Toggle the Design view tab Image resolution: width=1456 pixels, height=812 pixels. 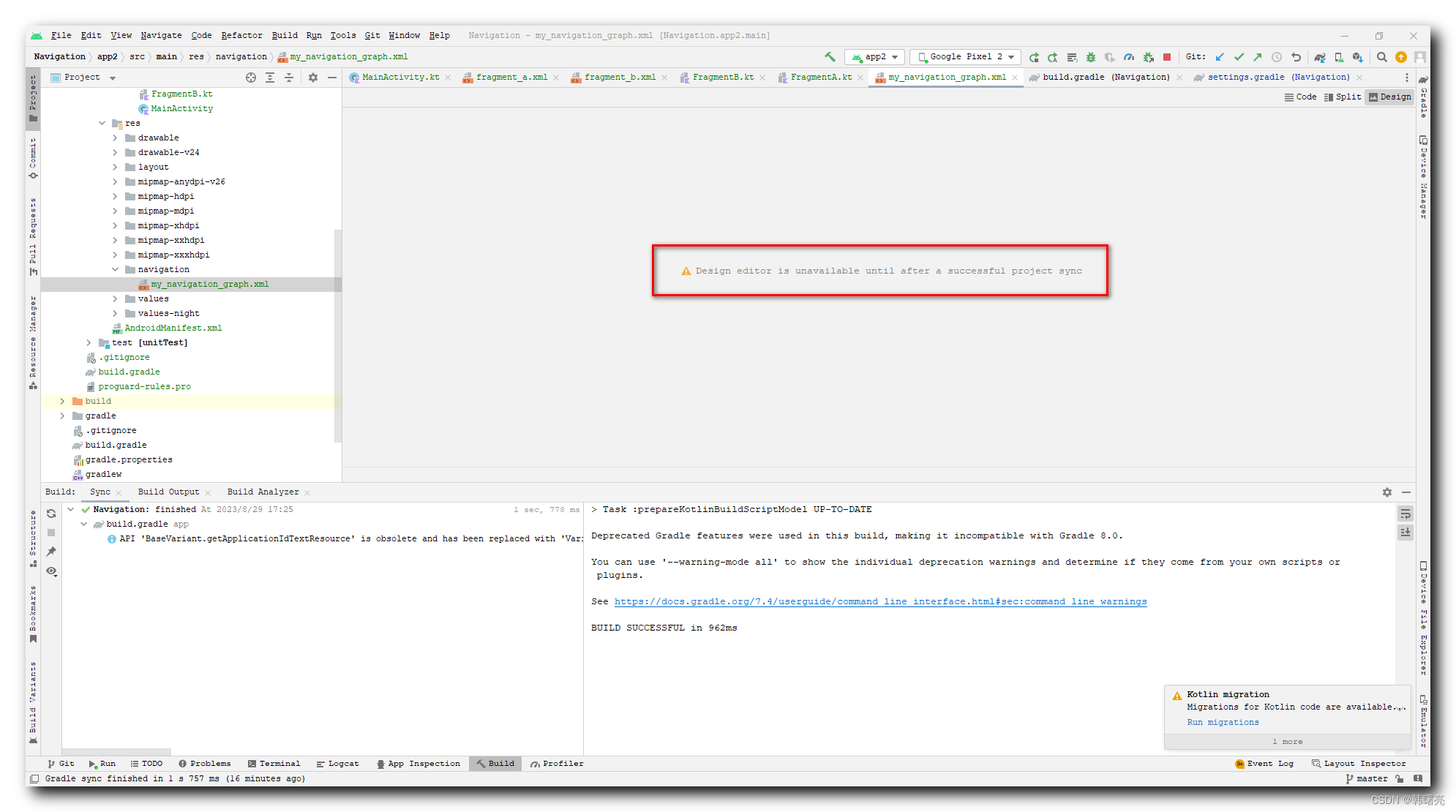point(1395,97)
